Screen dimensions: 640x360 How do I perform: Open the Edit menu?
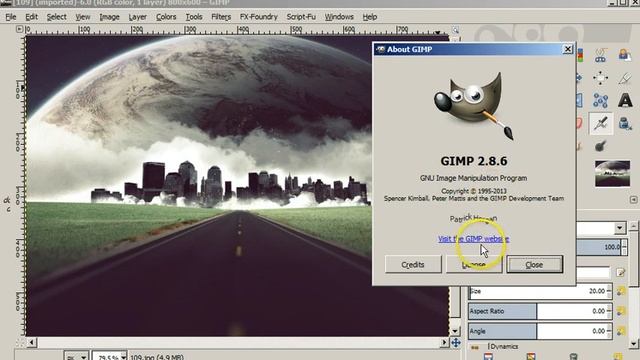point(31,17)
